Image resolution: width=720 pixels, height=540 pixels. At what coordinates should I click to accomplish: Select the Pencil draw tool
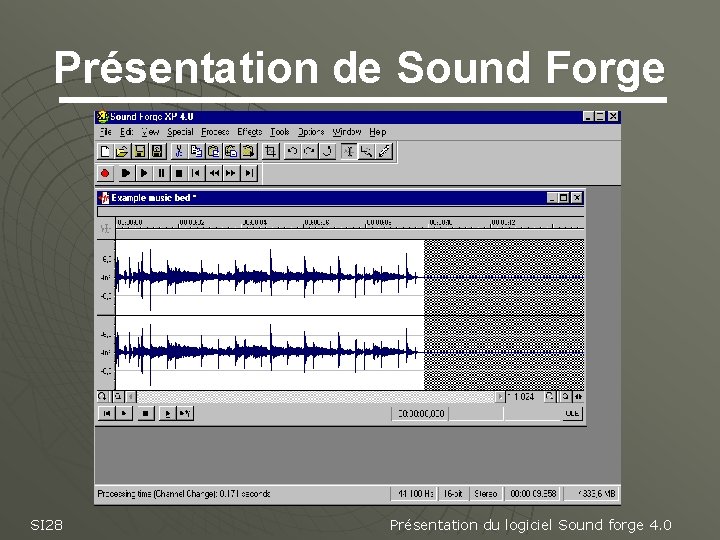[384, 151]
